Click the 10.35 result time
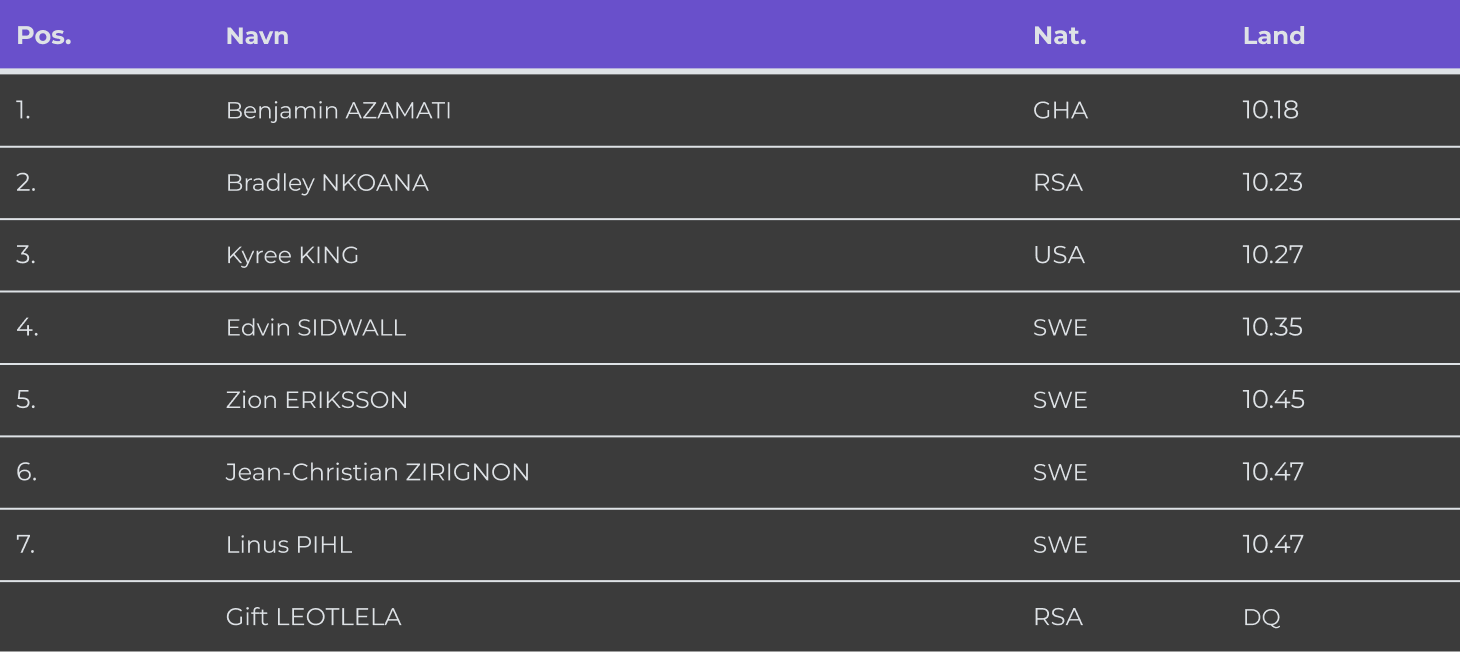Image resolution: width=1460 pixels, height=652 pixels. click(x=1272, y=328)
